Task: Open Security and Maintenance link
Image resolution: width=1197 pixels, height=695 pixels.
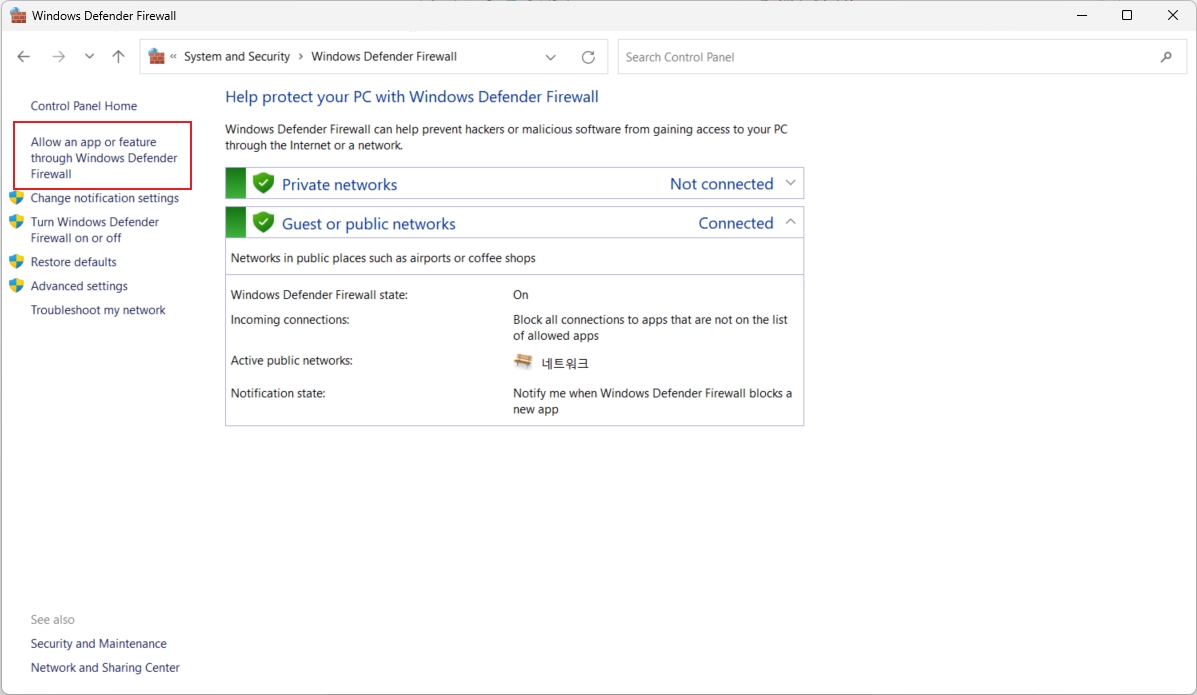Action: [98, 644]
